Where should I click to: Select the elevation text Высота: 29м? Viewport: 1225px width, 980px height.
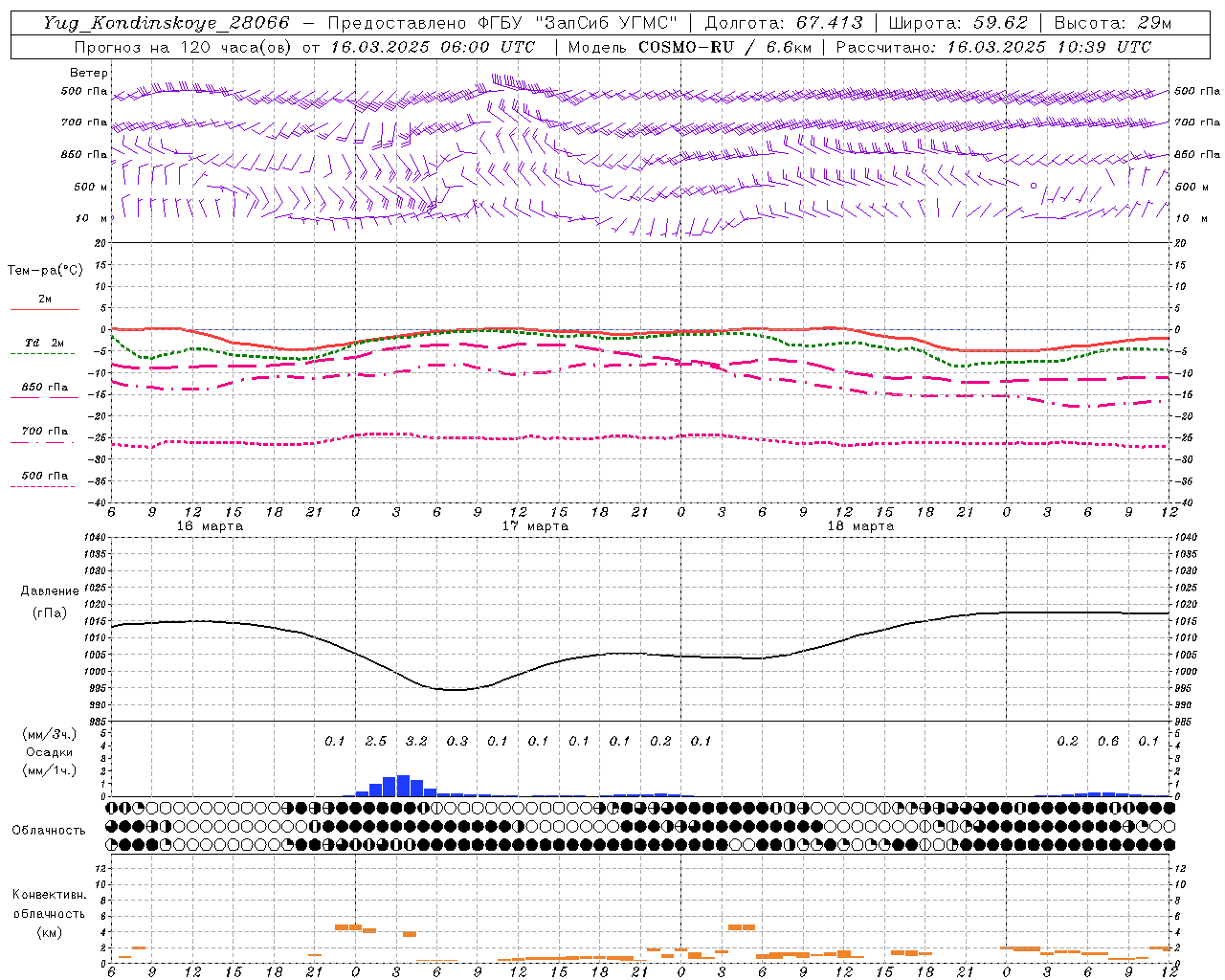pyautogui.click(x=1112, y=22)
